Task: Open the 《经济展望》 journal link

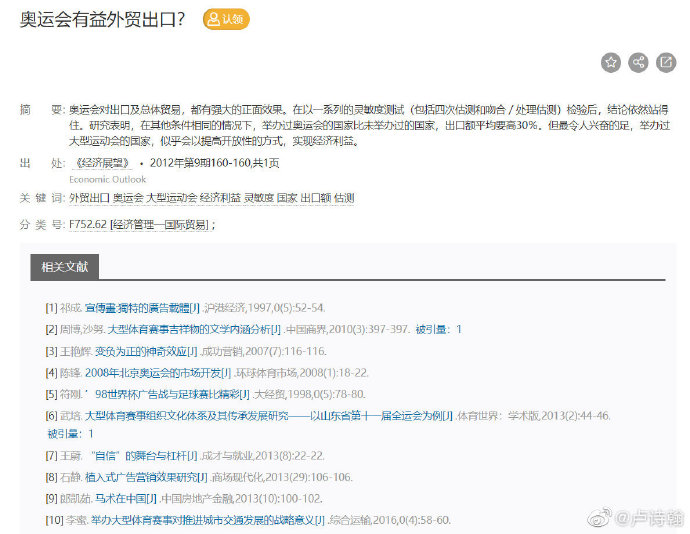Action: (x=101, y=163)
